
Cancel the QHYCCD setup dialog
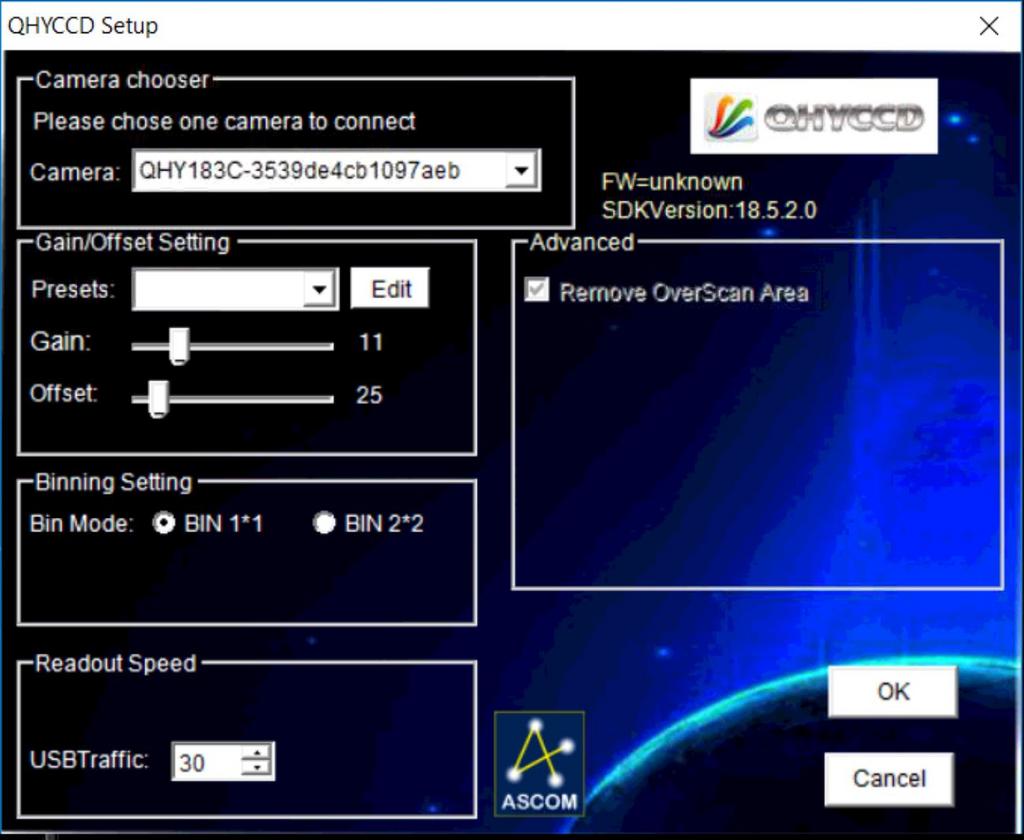[889, 779]
